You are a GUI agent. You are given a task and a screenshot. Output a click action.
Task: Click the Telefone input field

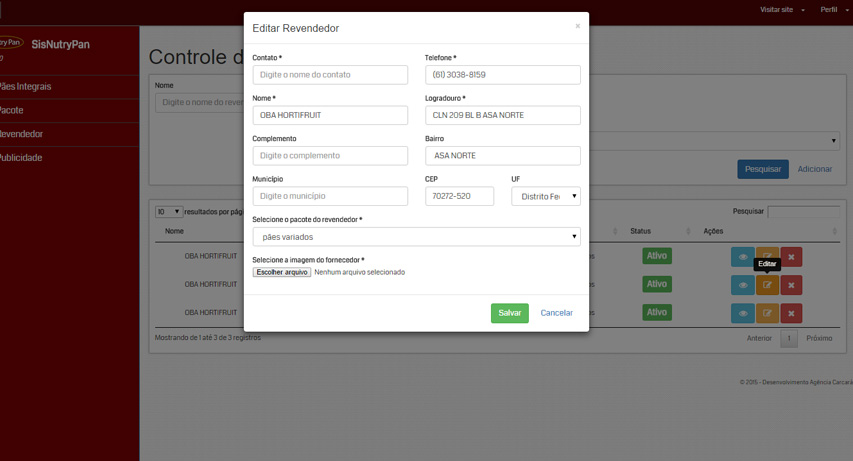(x=503, y=75)
